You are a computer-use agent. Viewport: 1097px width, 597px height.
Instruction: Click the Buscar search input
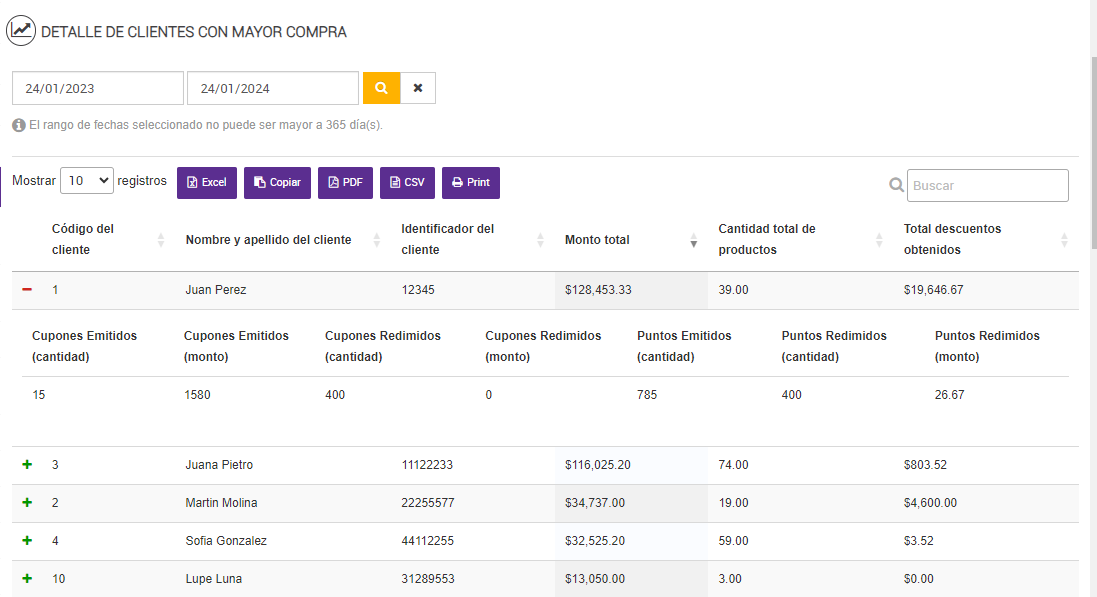point(987,185)
